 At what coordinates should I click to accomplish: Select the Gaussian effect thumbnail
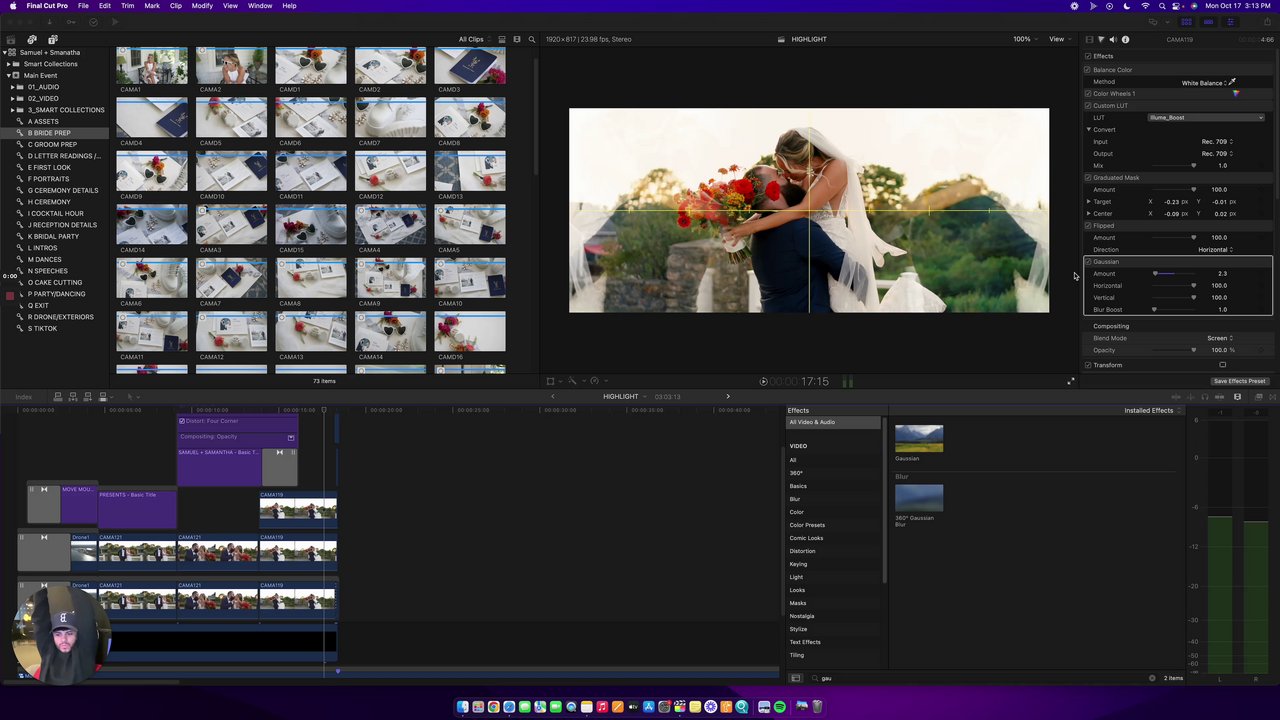(x=918, y=439)
